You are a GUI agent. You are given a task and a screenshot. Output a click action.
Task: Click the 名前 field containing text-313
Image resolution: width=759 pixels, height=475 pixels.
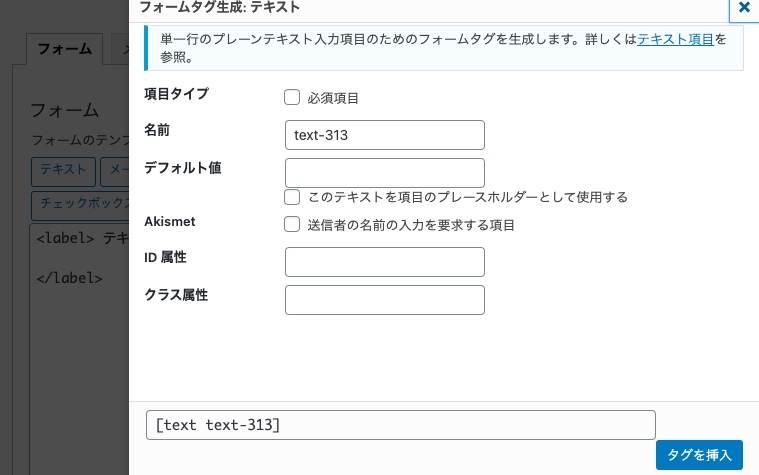384,135
